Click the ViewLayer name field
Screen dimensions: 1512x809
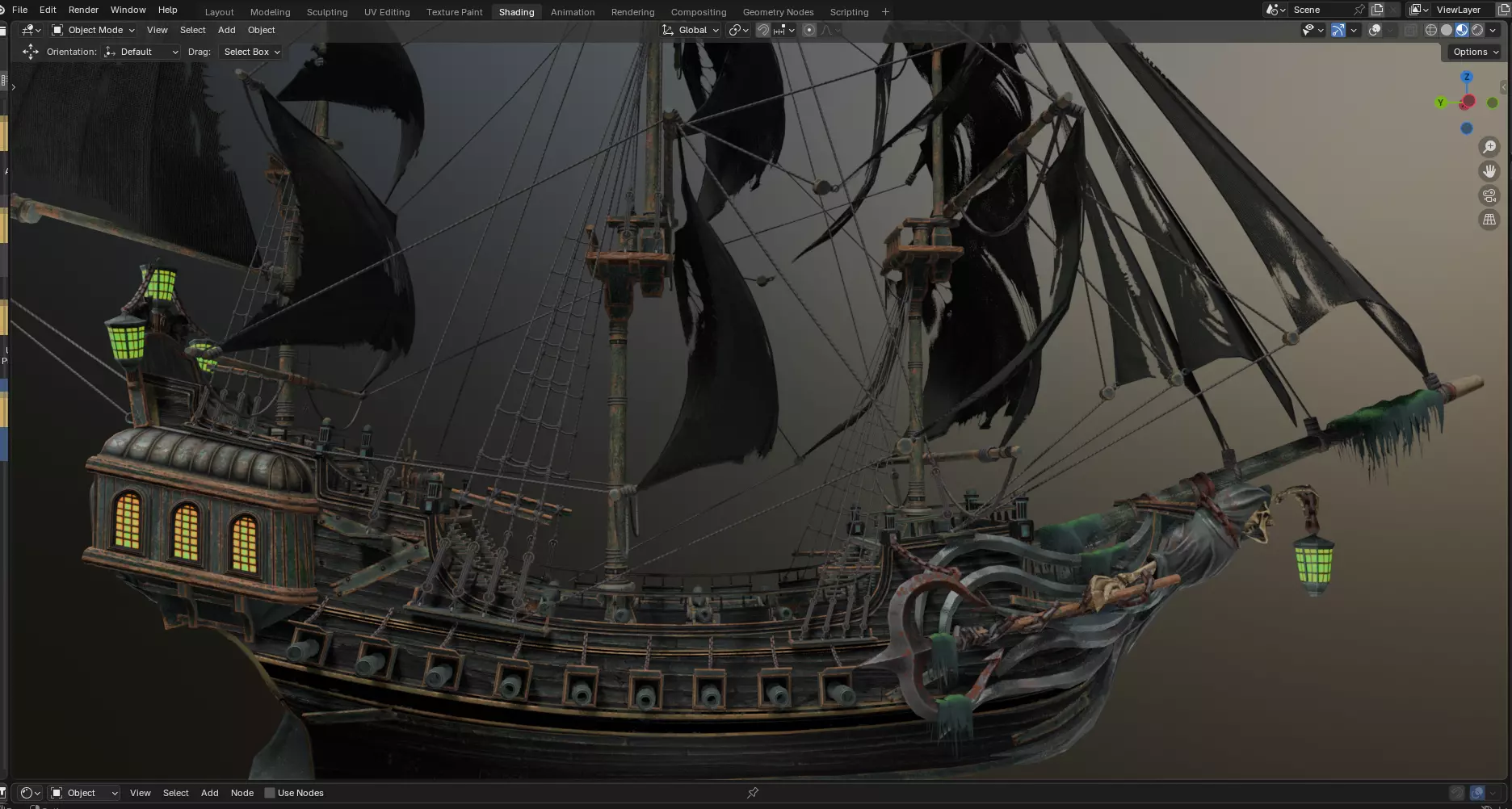(1463, 10)
